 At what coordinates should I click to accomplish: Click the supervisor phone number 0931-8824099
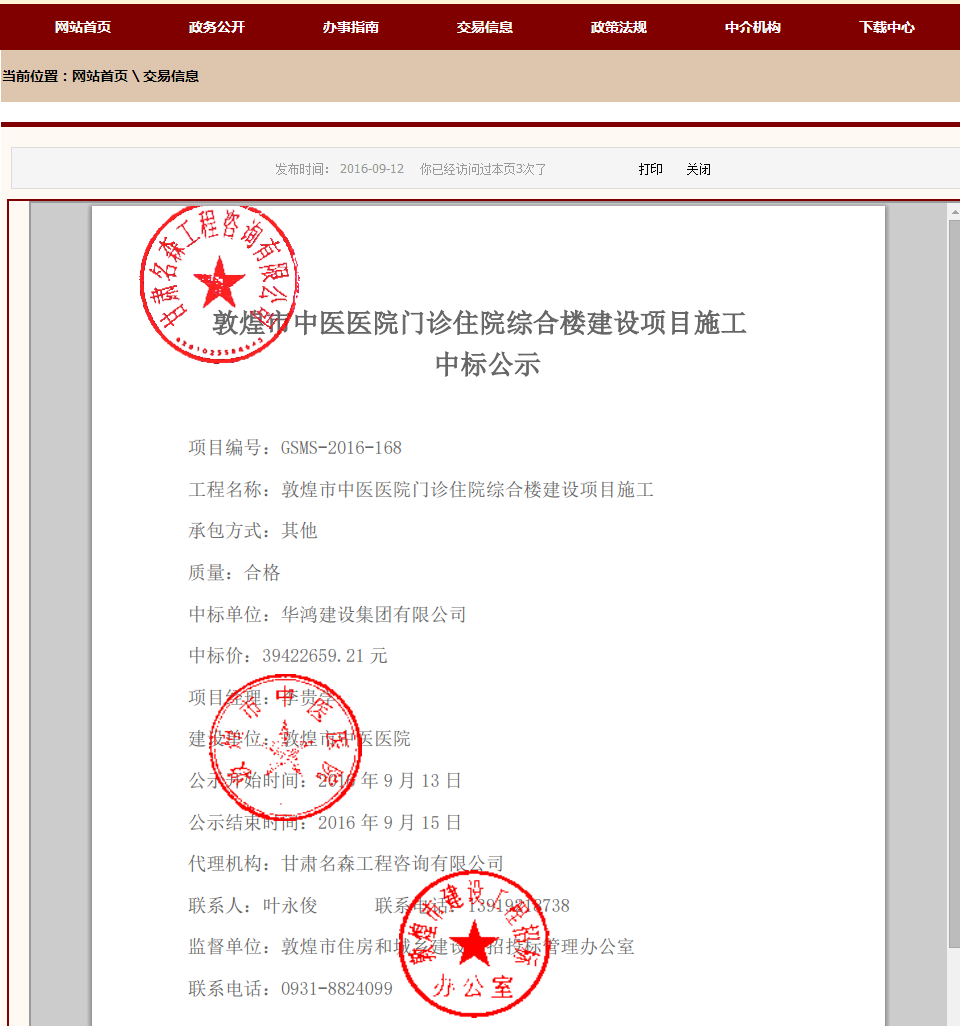336,989
